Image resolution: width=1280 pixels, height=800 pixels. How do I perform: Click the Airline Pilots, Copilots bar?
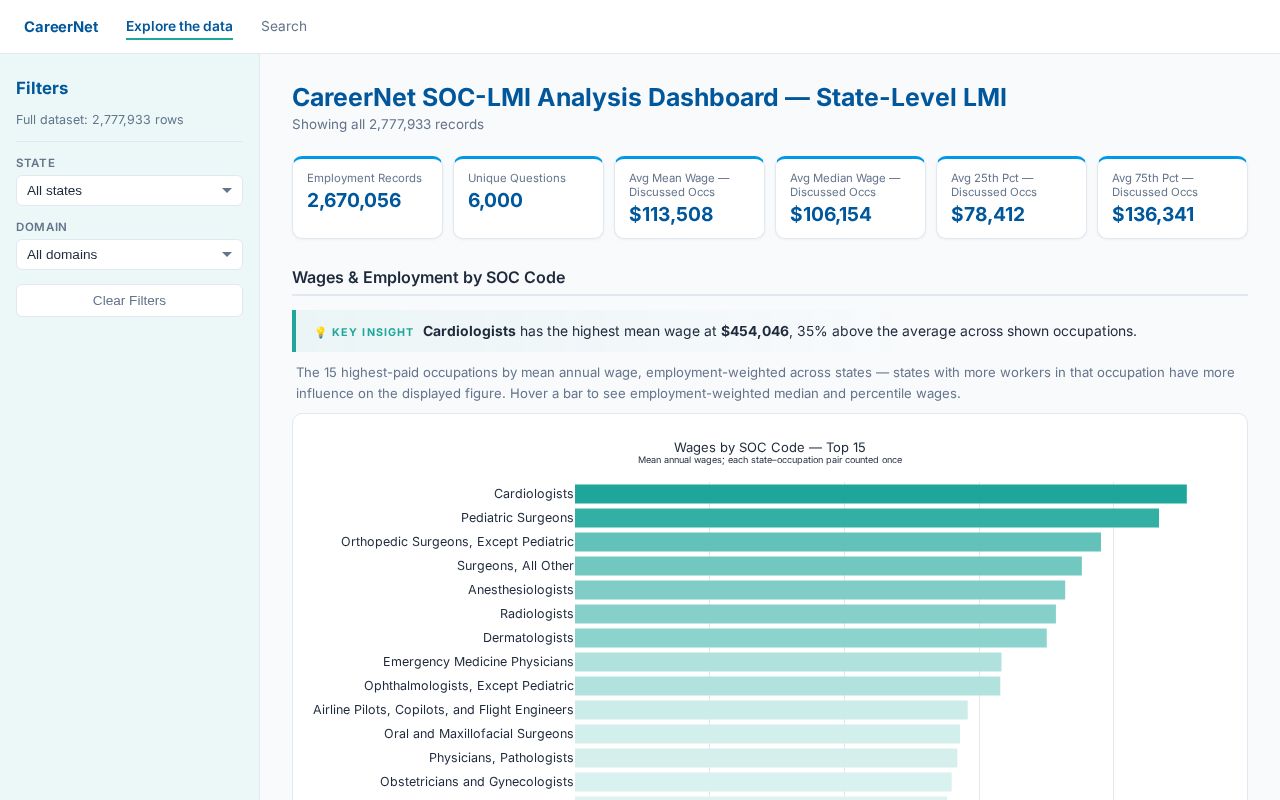[771, 710]
